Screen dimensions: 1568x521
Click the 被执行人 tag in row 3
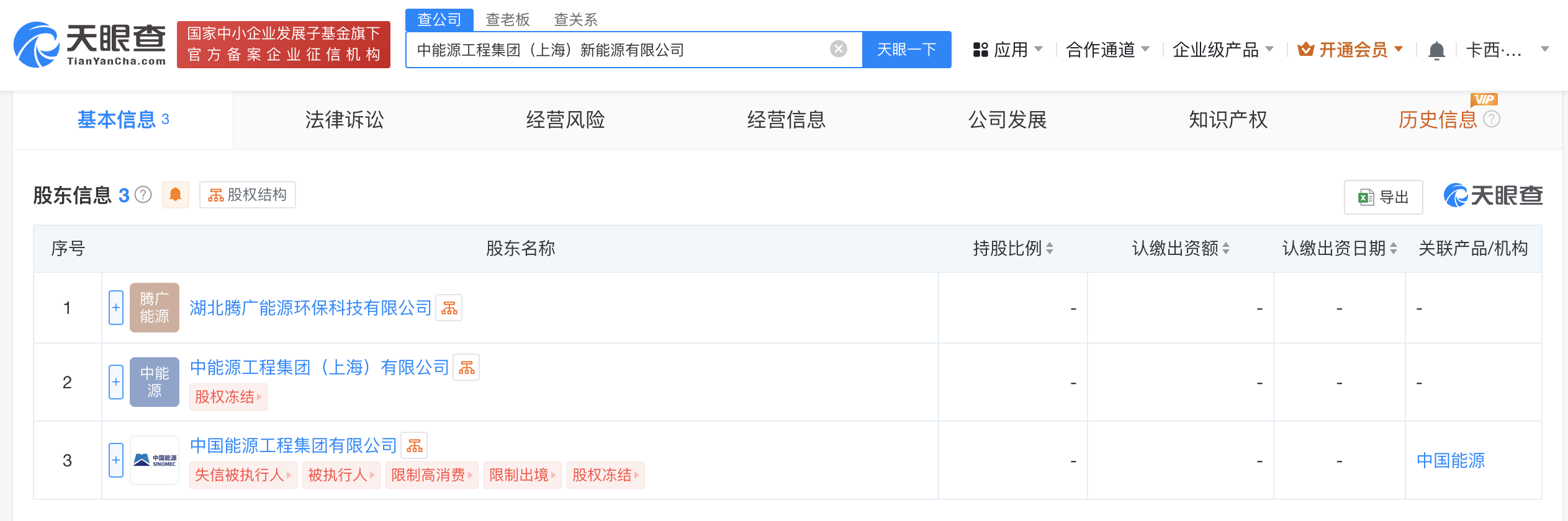point(341,475)
